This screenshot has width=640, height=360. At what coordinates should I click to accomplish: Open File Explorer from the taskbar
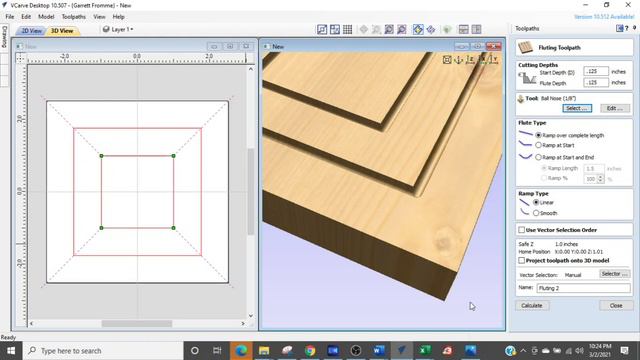[264, 350]
